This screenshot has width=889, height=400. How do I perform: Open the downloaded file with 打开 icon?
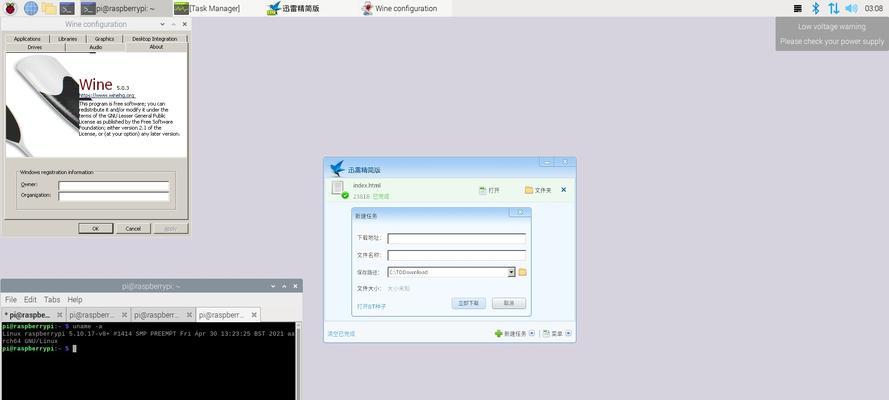pyautogui.click(x=489, y=190)
